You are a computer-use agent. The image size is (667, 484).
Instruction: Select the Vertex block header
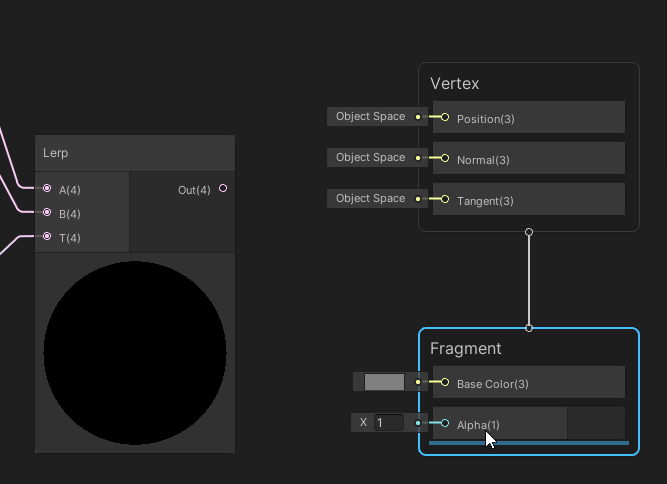coord(455,83)
